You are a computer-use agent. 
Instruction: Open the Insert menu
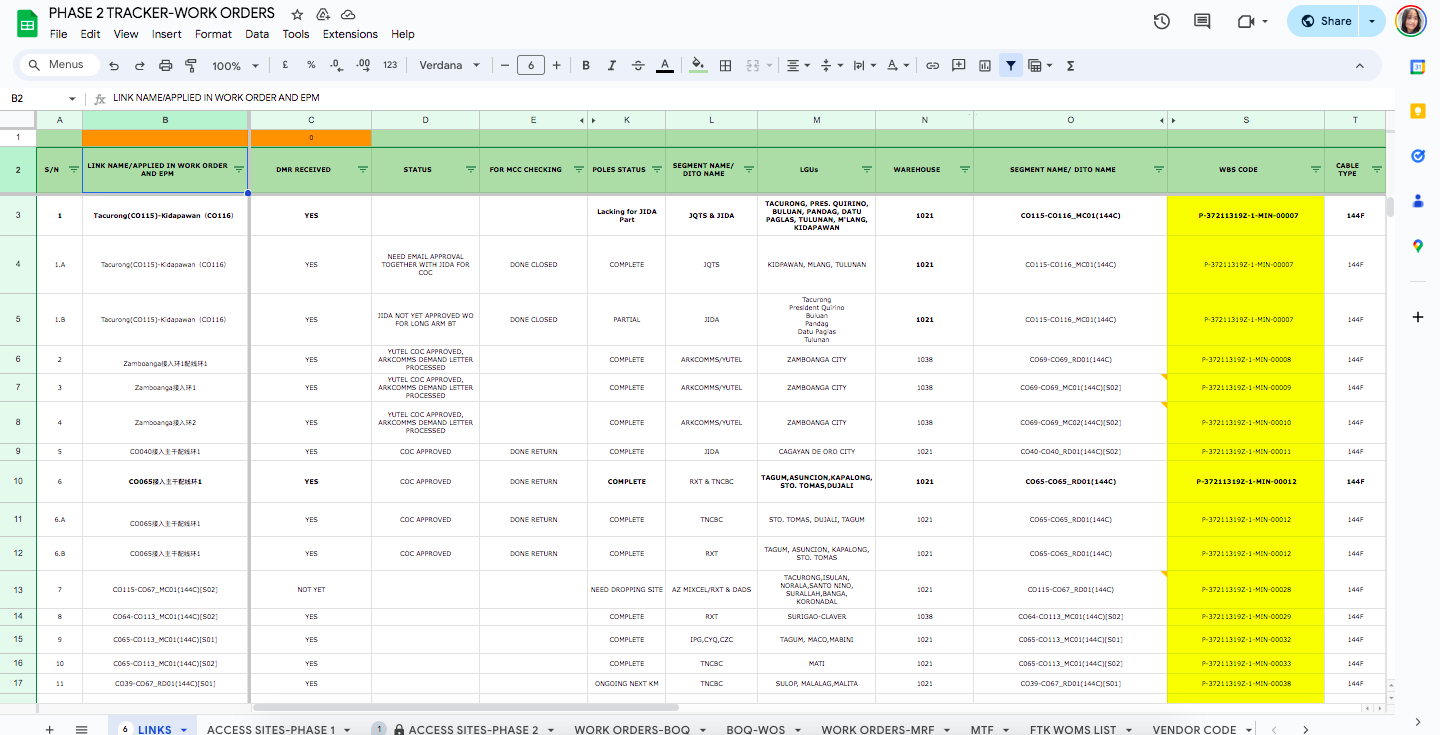tap(167, 34)
